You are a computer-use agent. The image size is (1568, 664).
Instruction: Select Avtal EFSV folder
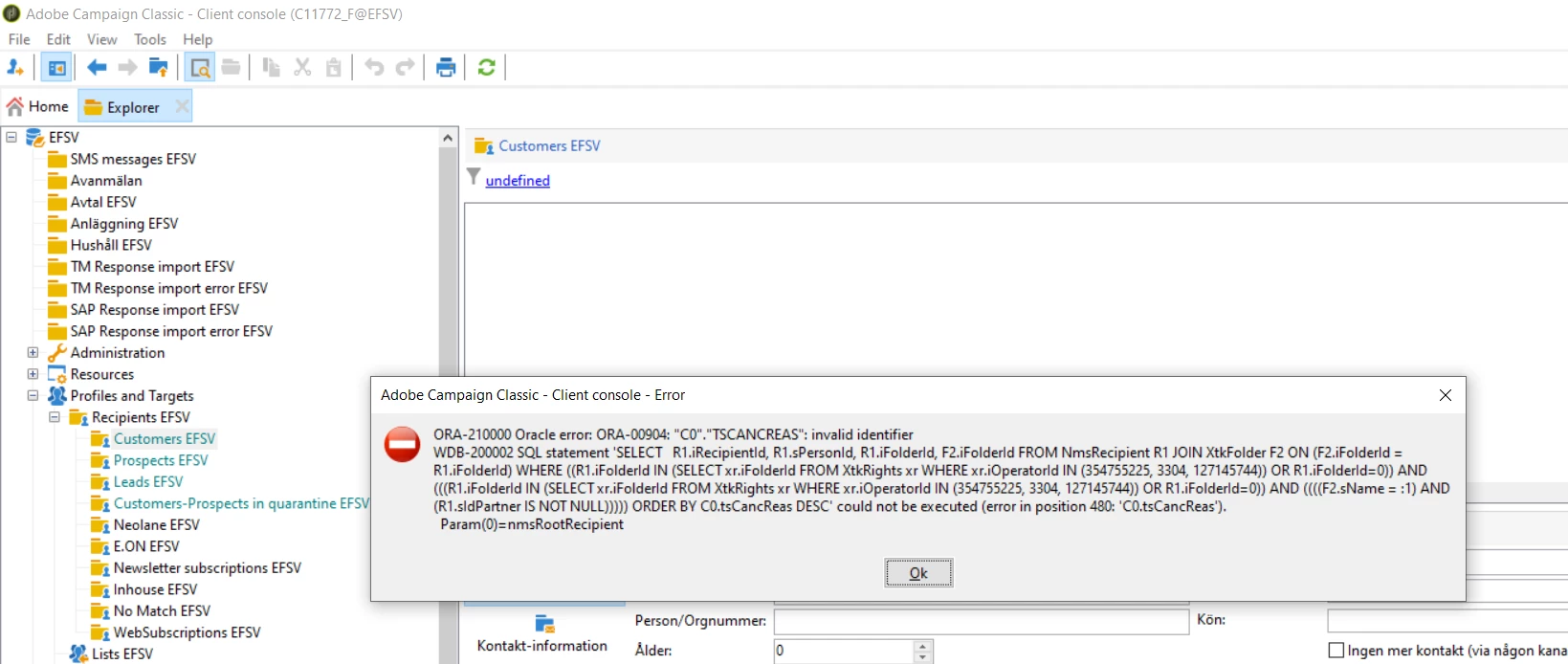click(x=103, y=202)
